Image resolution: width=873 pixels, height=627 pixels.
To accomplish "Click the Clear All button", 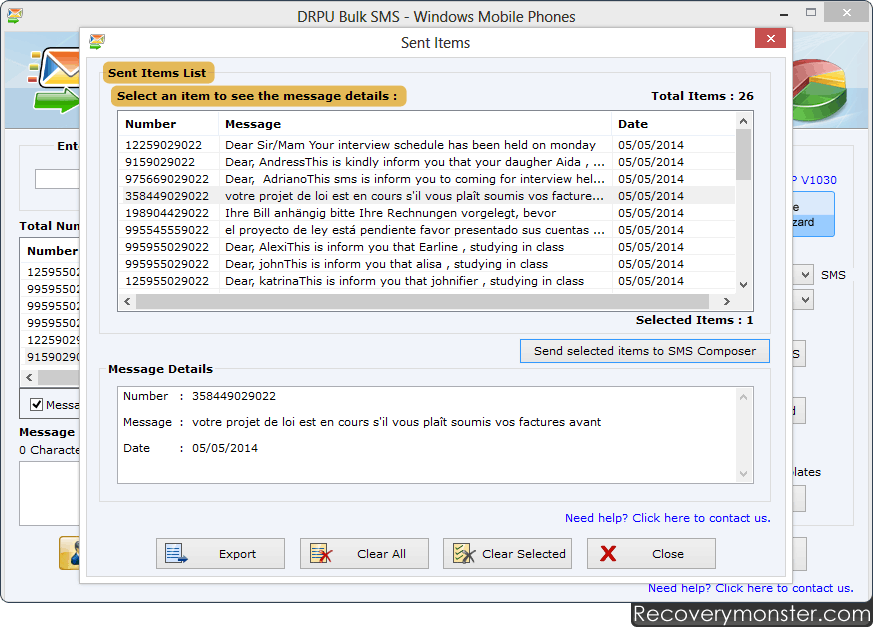I will tap(364, 553).
